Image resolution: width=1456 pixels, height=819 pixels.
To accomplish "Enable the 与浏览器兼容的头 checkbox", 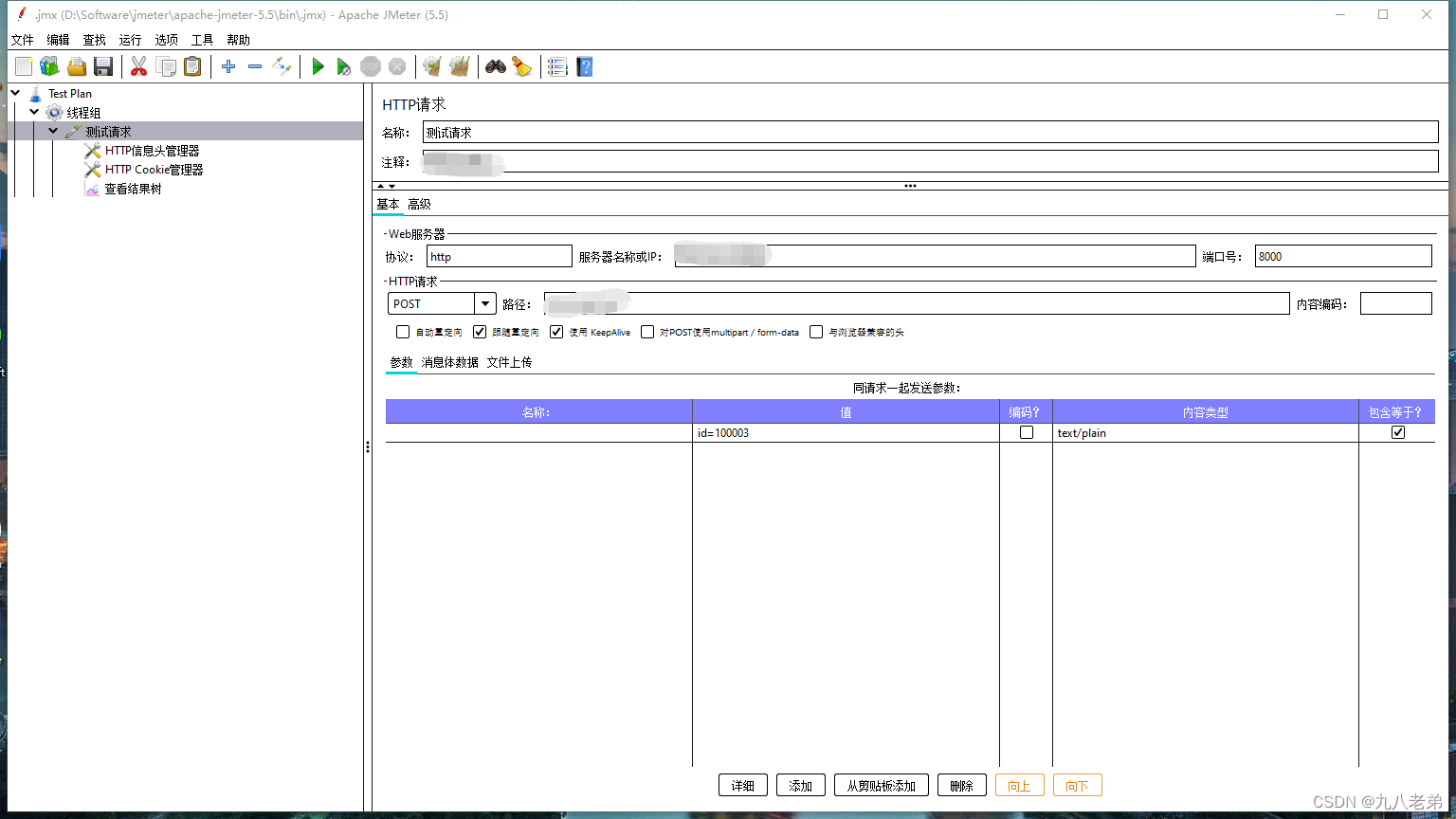I will click(x=816, y=332).
